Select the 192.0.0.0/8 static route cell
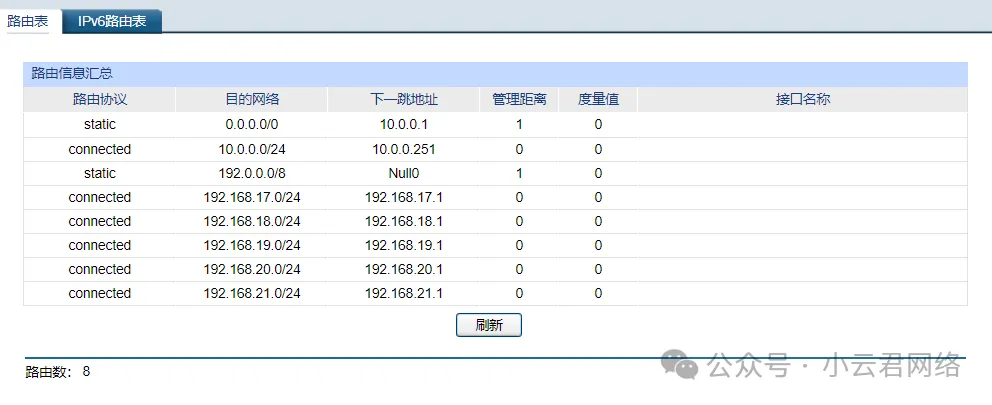The image size is (992, 405). 252,173
